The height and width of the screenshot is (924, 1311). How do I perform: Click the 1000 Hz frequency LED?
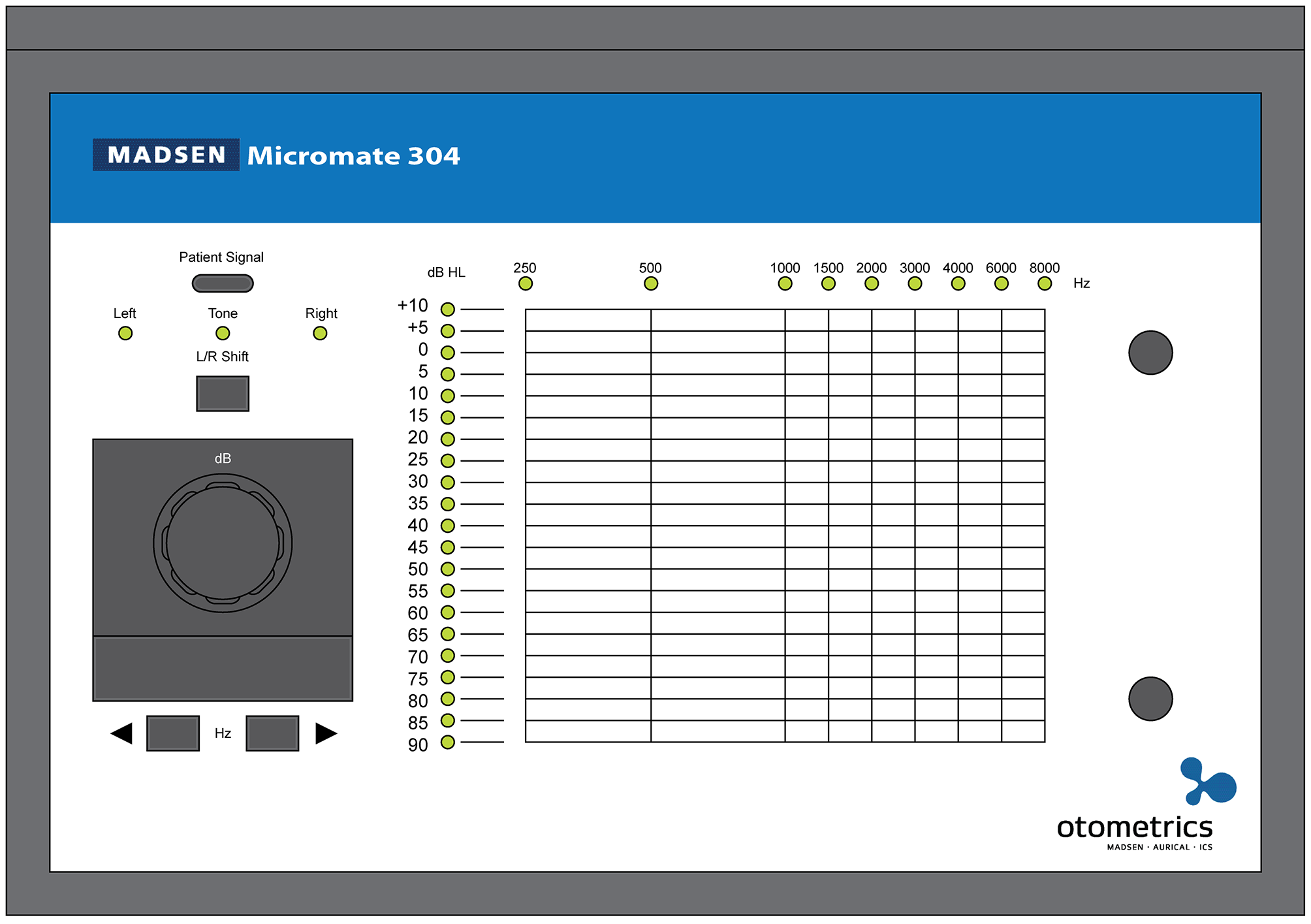(x=785, y=283)
